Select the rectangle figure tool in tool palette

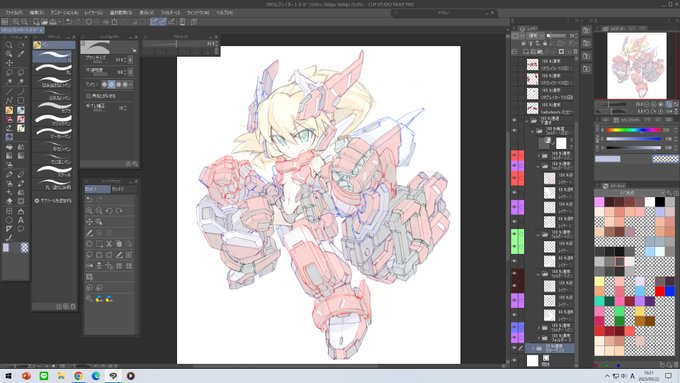click(20, 100)
